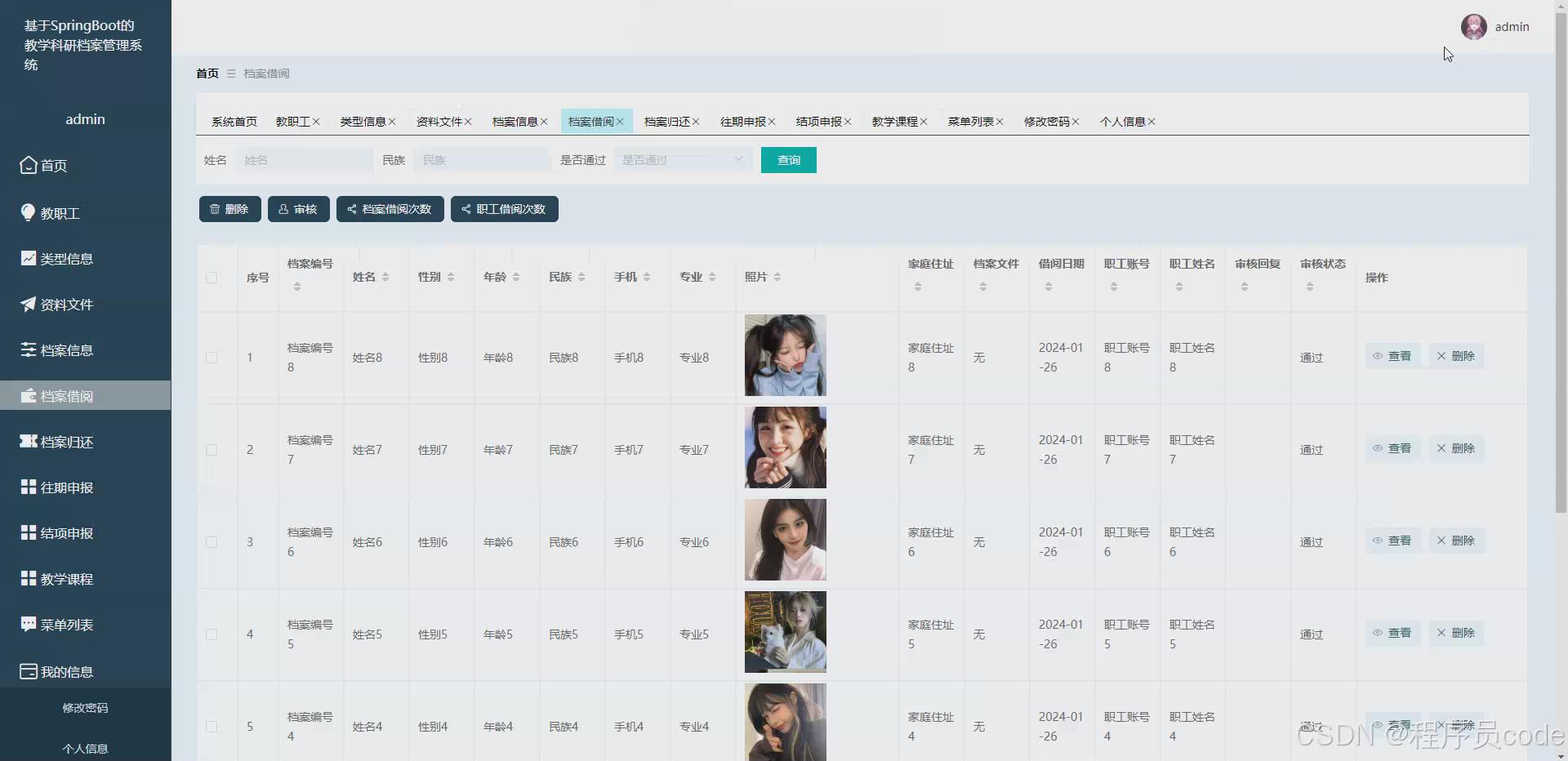Click the 查询 search button
Screen dimensions: 1568x761
coord(787,160)
